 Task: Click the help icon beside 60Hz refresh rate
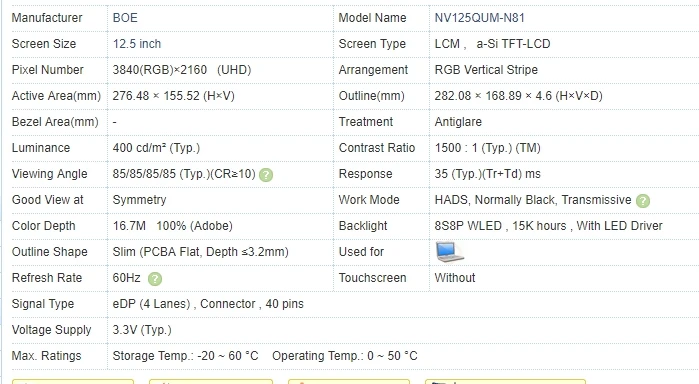click(155, 279)
